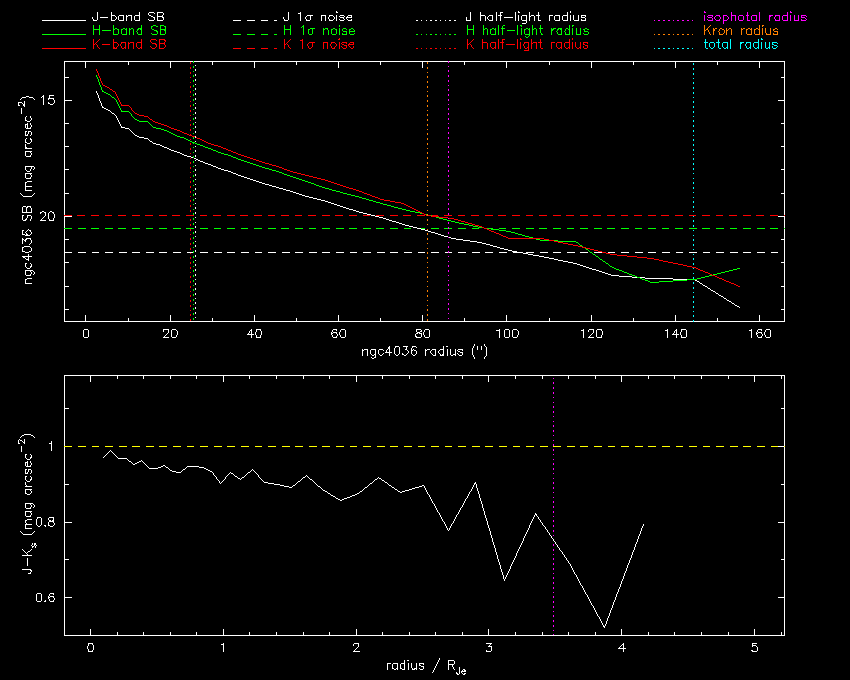Click the 100 tick label on the radius axis
This screenshot has width=850, height=680.
tap(507, 334)
